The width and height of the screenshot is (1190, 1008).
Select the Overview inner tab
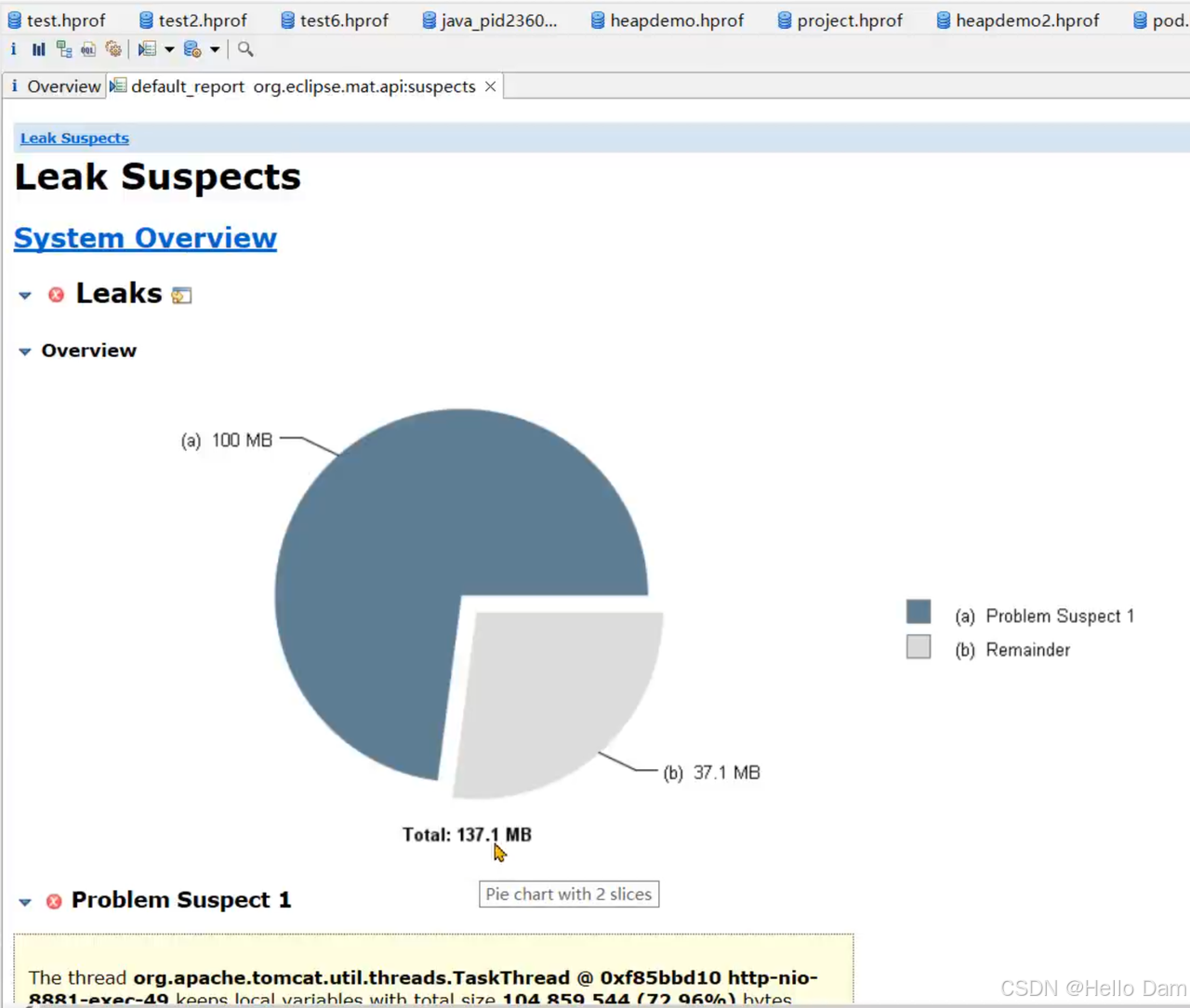55,86
